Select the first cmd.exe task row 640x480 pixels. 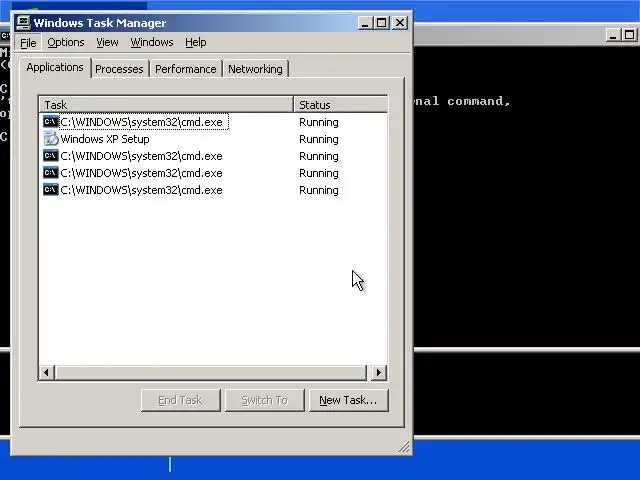click(x=213, y=122)
